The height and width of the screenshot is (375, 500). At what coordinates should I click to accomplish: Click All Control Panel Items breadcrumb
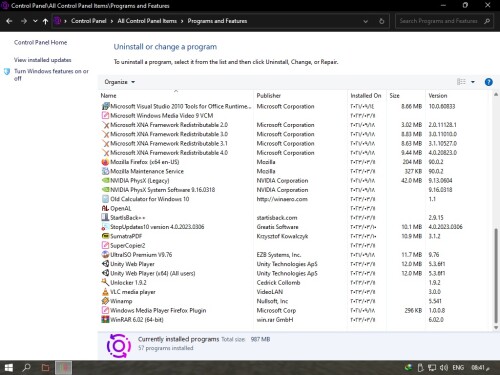147,21
